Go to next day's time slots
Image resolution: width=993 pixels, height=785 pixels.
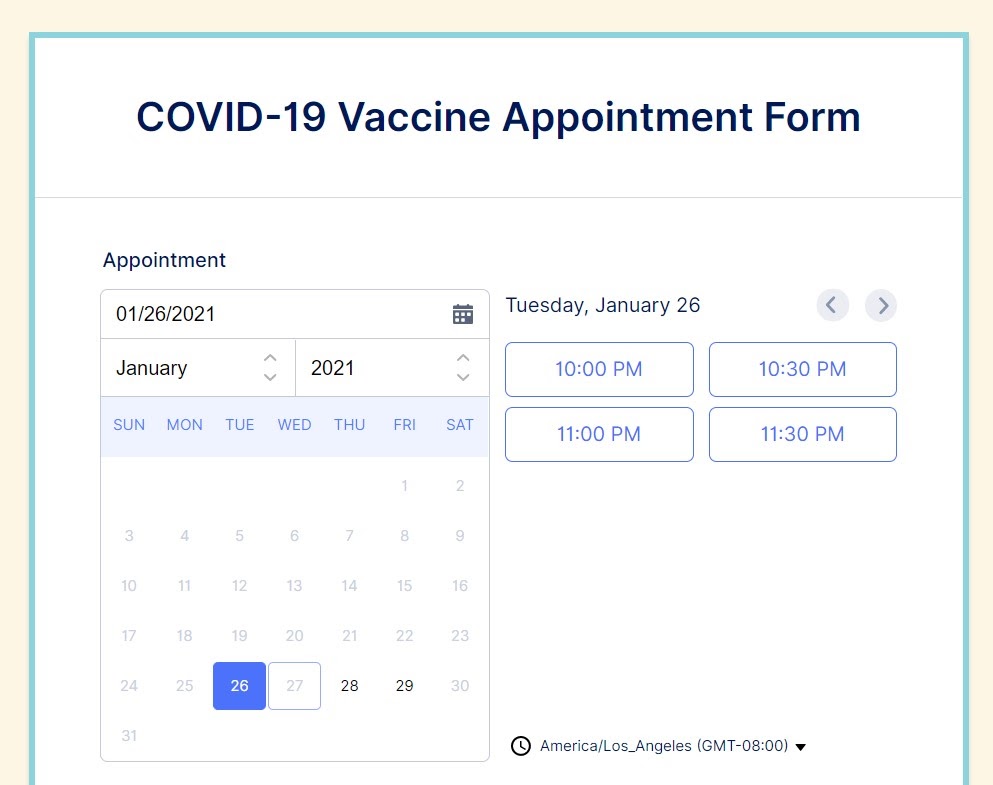coord(881,305)
